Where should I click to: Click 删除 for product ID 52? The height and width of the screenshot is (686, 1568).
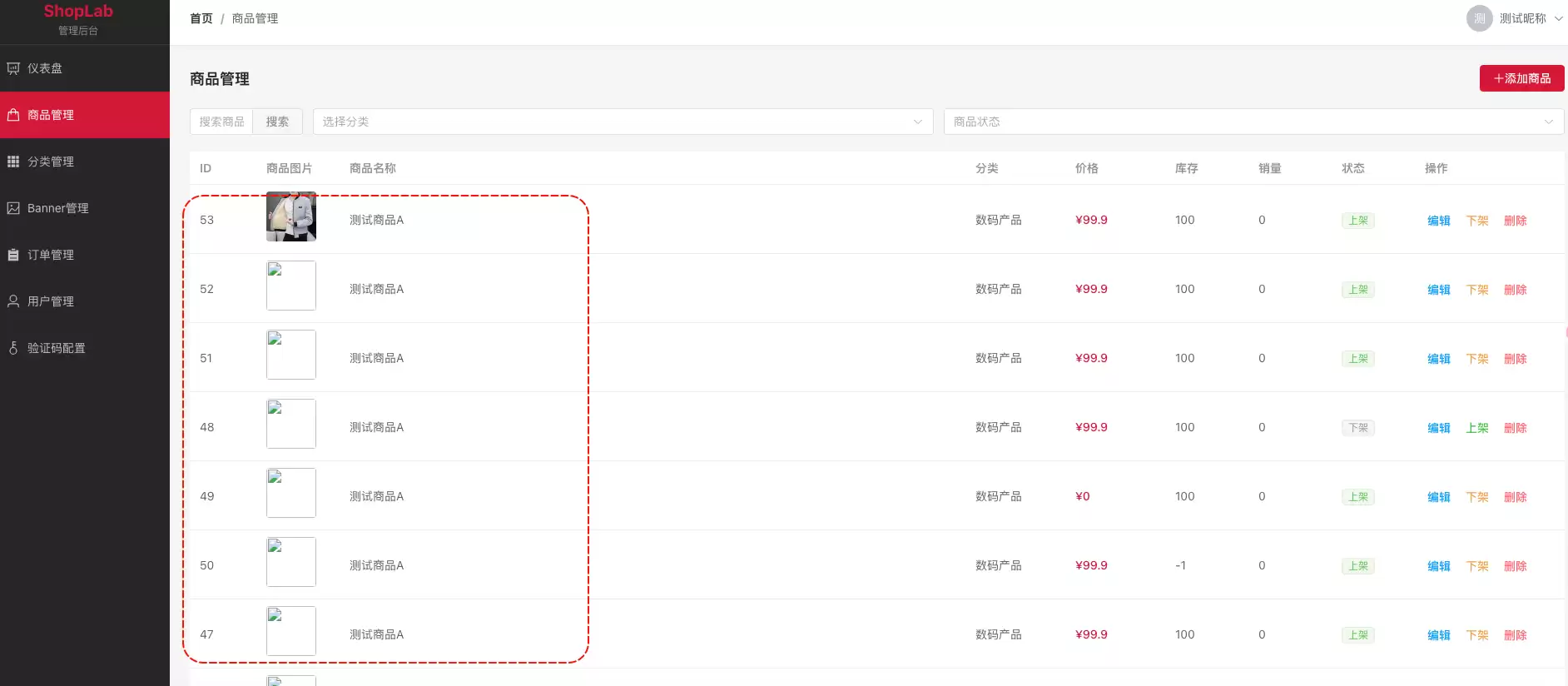click(x=1516, y=290)
